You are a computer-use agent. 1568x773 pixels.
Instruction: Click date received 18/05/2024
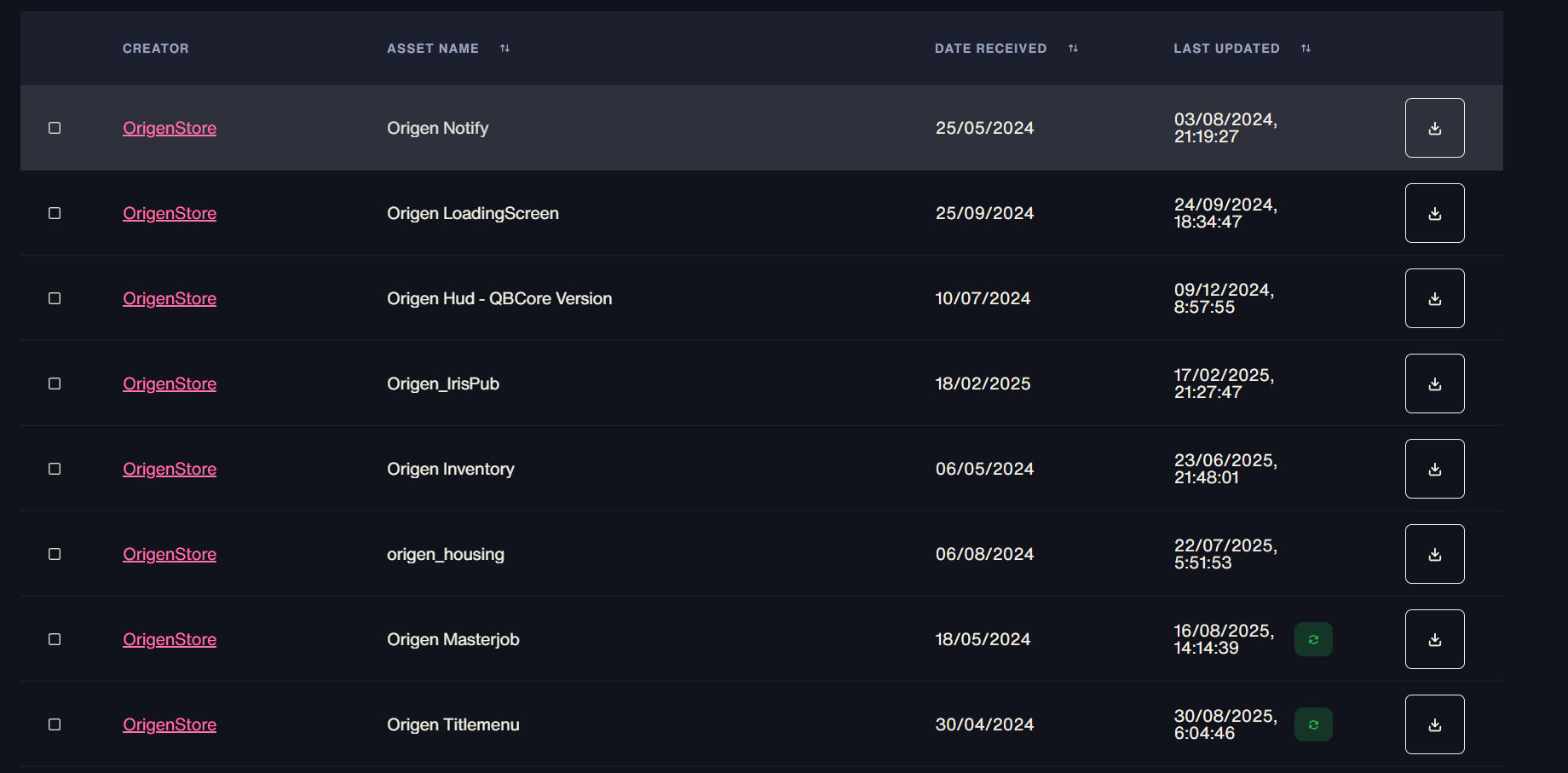coord(983,639)
